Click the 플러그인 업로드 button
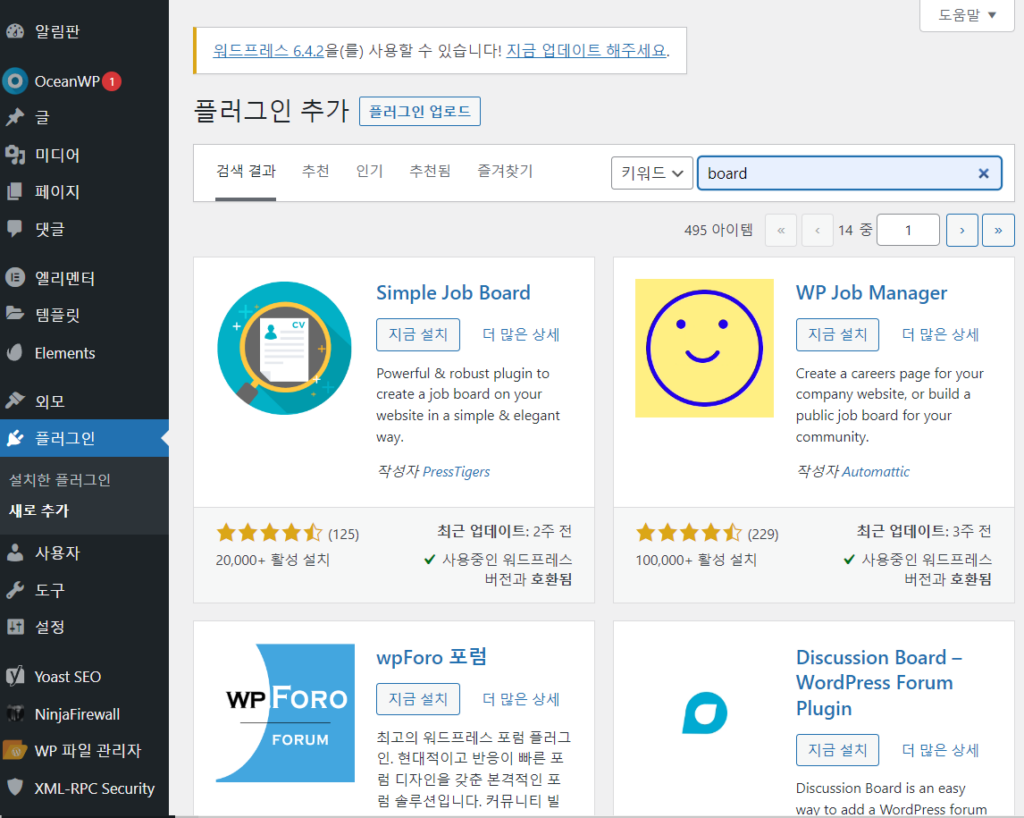This screenshot has height=818, width=1024. coord(420,111)
